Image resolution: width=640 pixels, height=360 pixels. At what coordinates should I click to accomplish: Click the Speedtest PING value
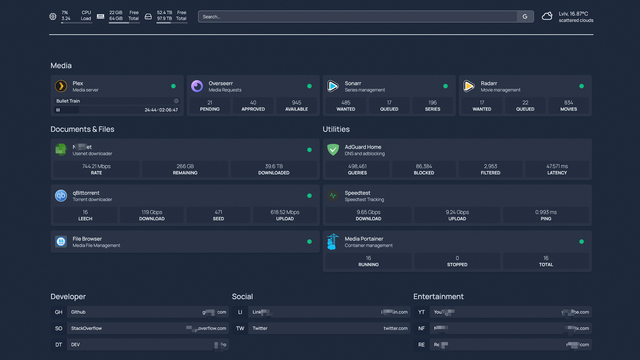[x=546, y=215]
